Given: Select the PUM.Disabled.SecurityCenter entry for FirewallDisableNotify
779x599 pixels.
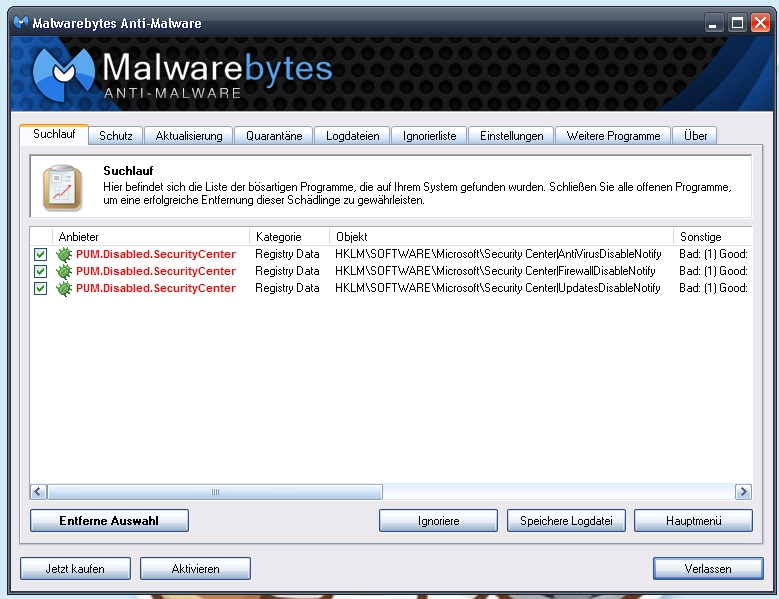Looking at the screenshot, I should (x=156, y=271).
